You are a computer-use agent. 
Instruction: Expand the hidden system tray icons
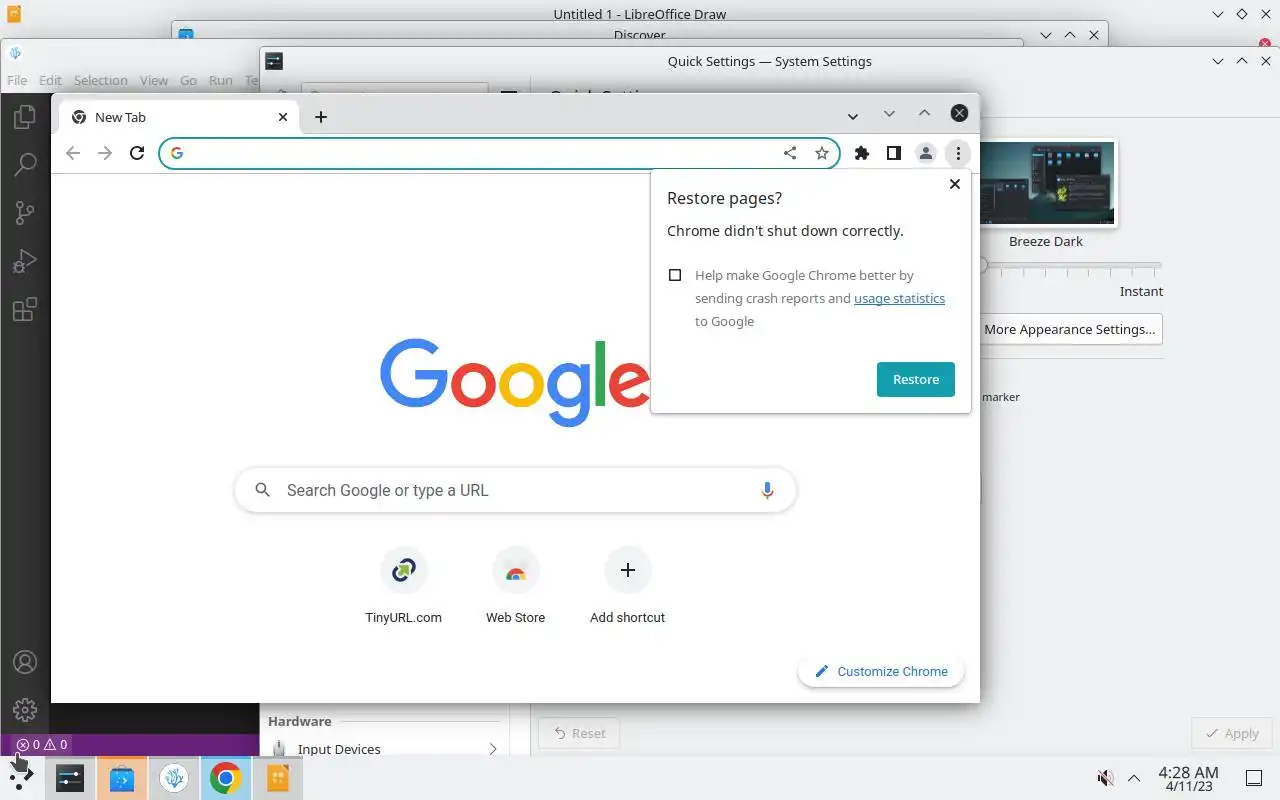[x=1134, y=778]
